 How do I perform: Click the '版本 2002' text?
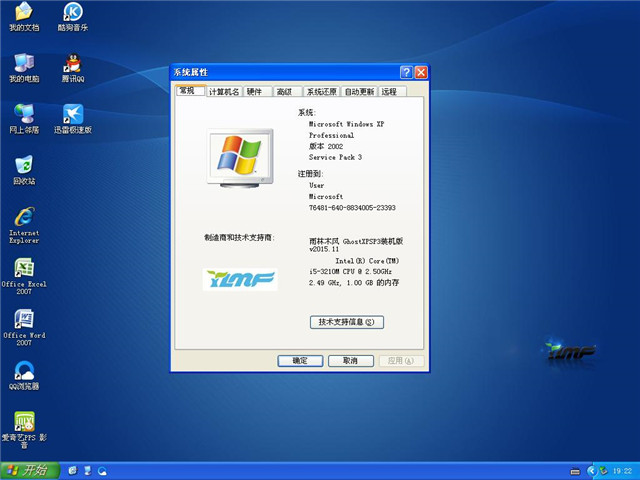[x=326, y=146]
